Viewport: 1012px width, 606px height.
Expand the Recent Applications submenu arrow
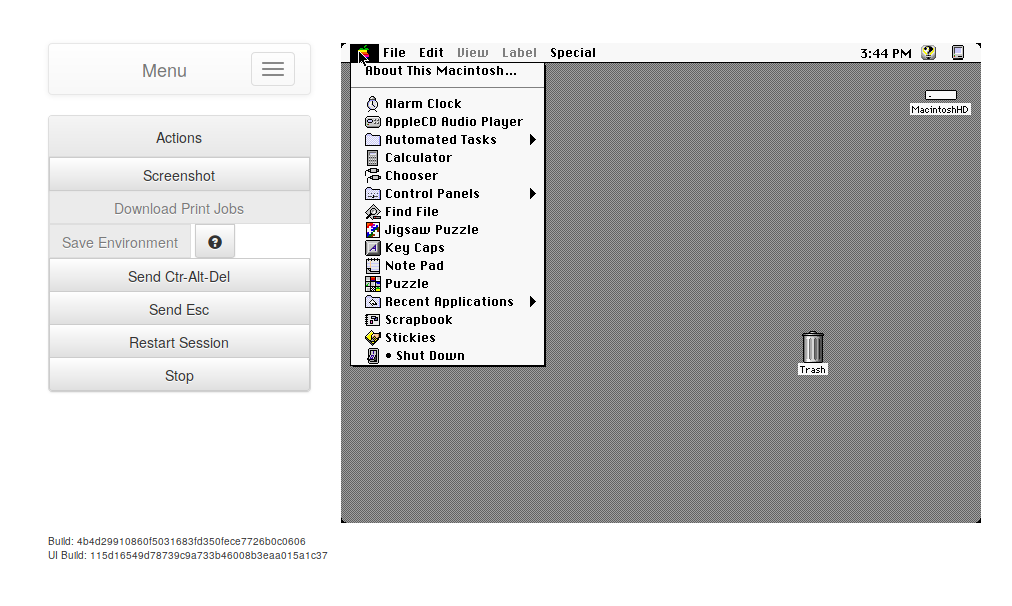click(x=532, y=301)
